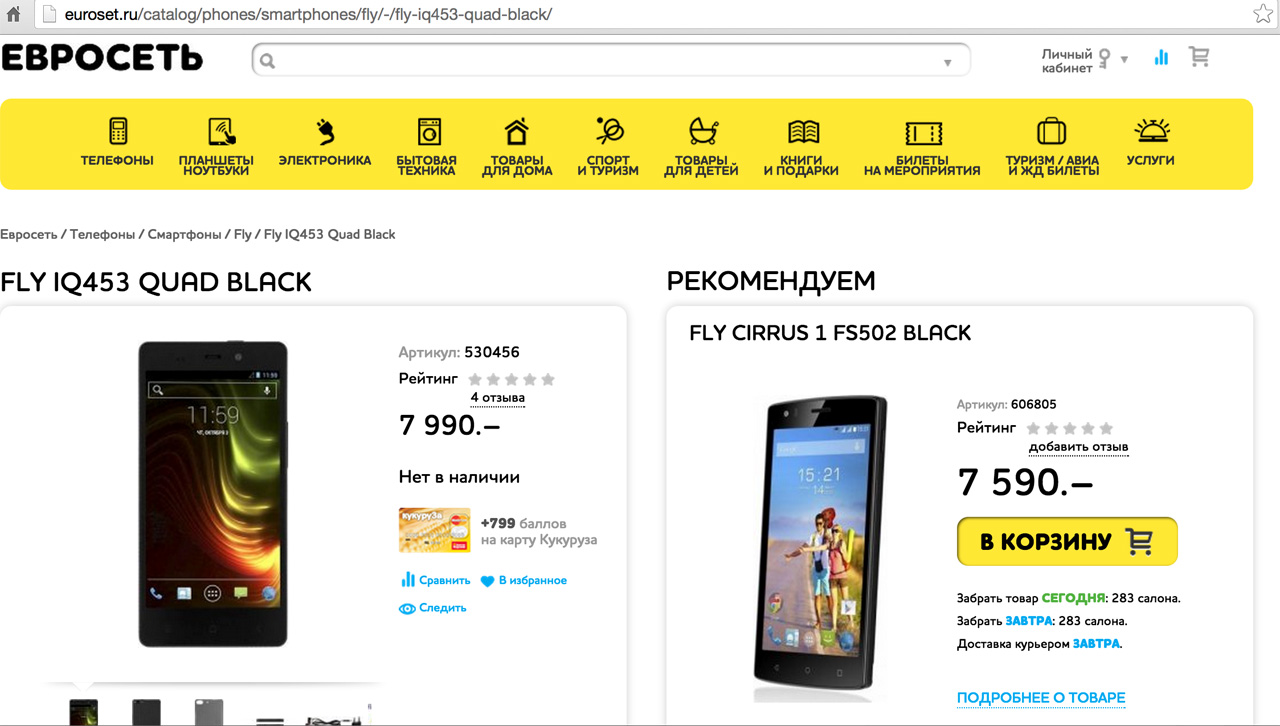The height and width of the screenshot is (726, 1280).
Task: Open the Планшеты Ноутбуки category icon
Action: pyautogui.click(x=221, y=131)
